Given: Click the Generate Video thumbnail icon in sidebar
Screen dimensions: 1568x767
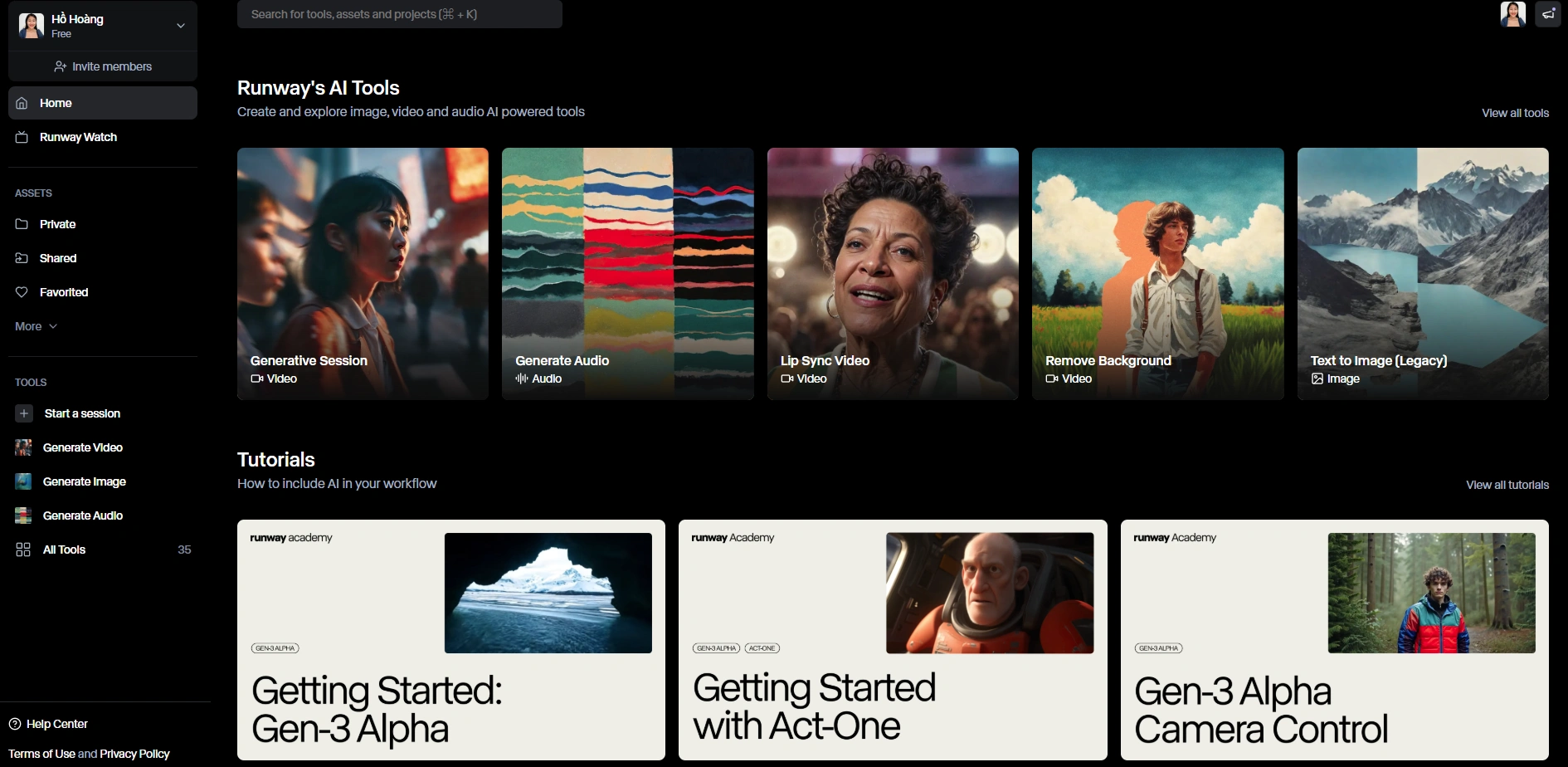Looking at the screenshot, I should (x=23, y=447).
